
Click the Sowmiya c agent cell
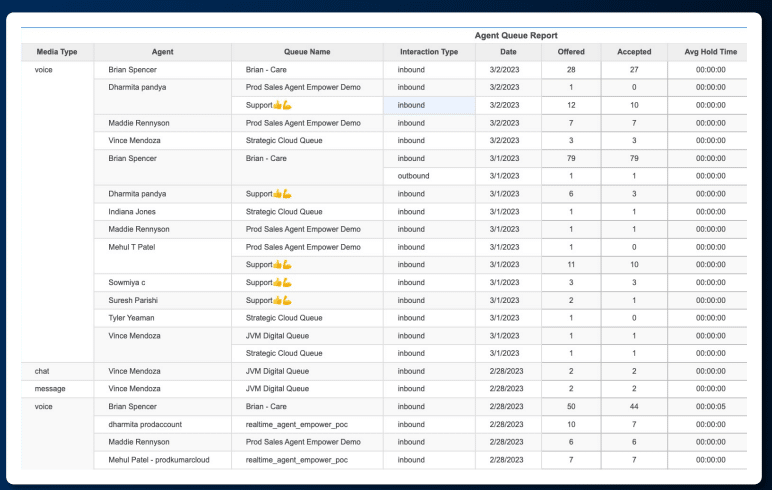pyautogui.click(x=162, y=283)
